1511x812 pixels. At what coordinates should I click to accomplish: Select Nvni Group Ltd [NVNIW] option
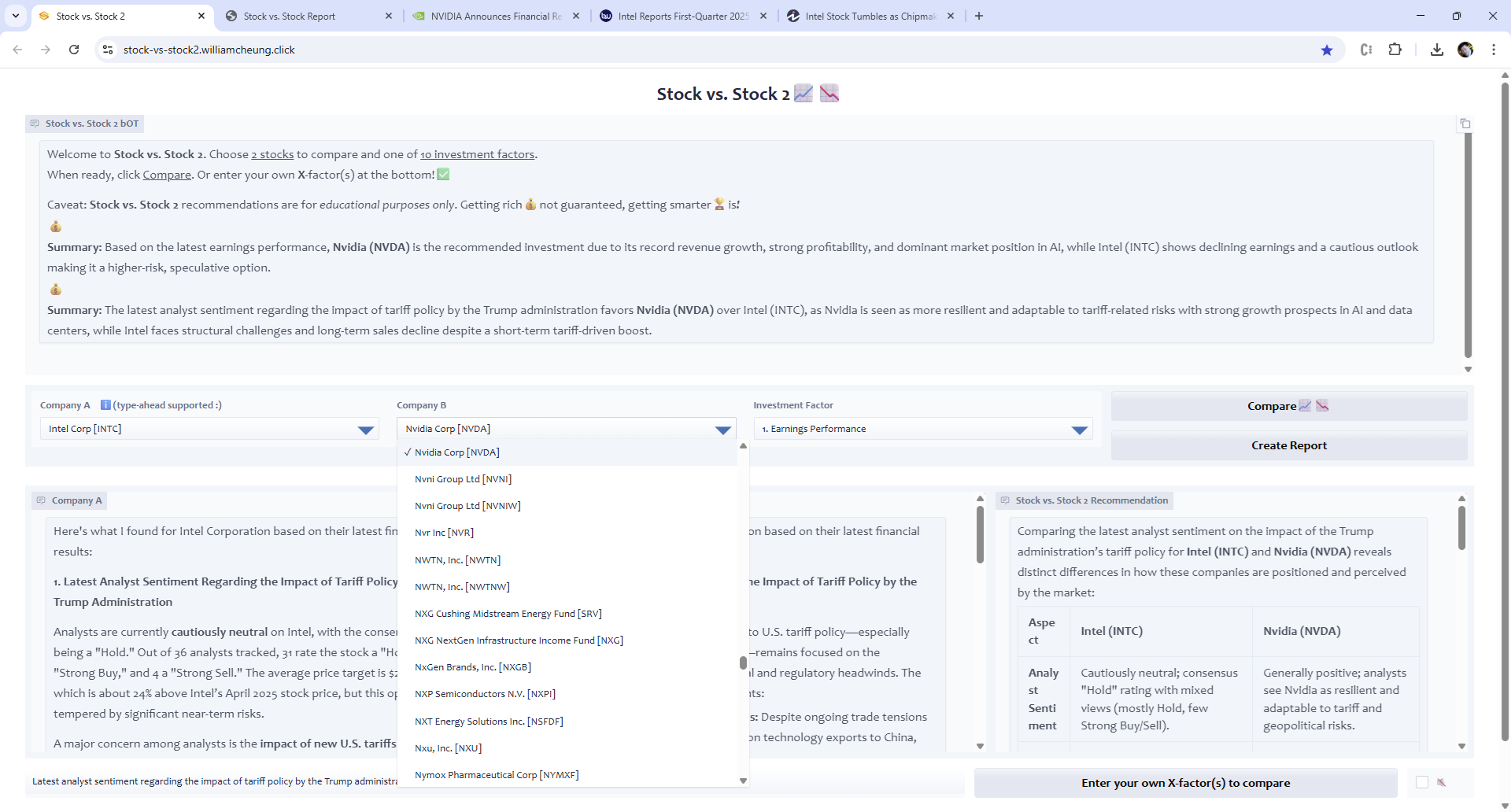(x=567, y=506)
